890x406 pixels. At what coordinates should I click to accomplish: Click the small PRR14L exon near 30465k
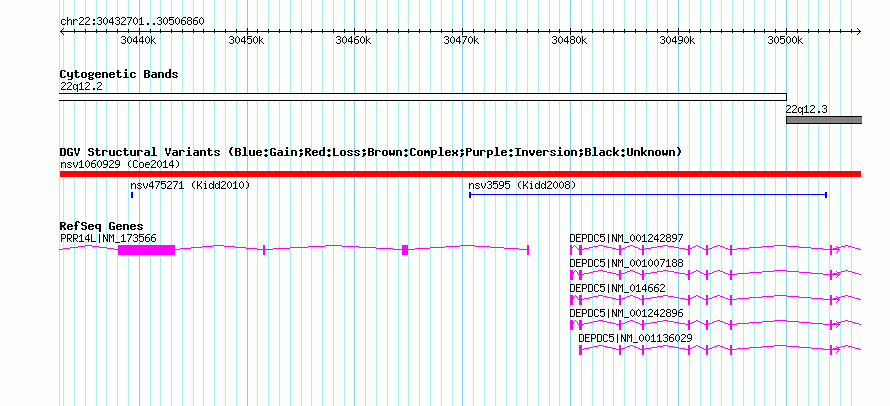[405, 250]
